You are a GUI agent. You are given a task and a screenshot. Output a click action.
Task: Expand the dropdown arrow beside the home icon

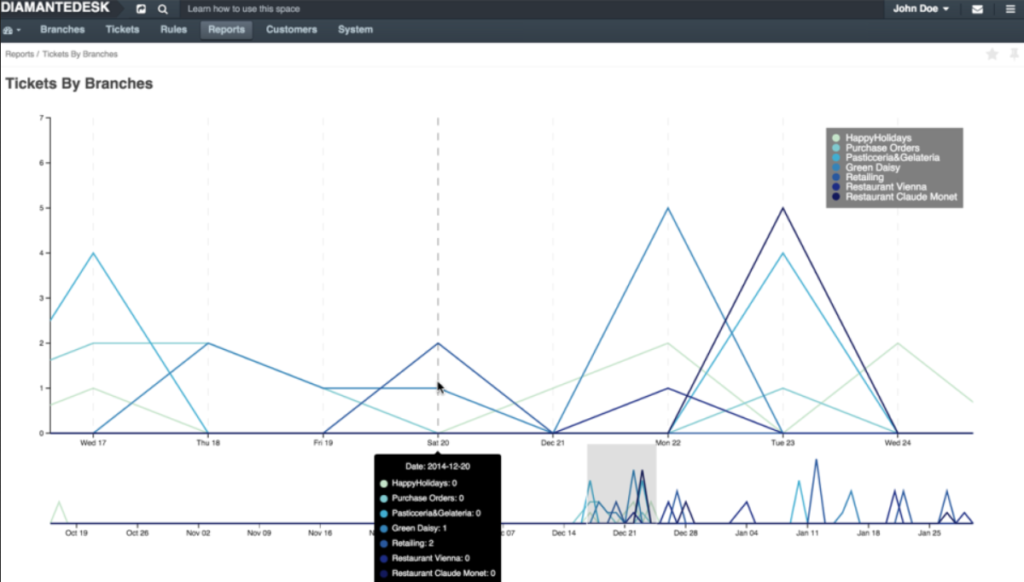[20, 29]
